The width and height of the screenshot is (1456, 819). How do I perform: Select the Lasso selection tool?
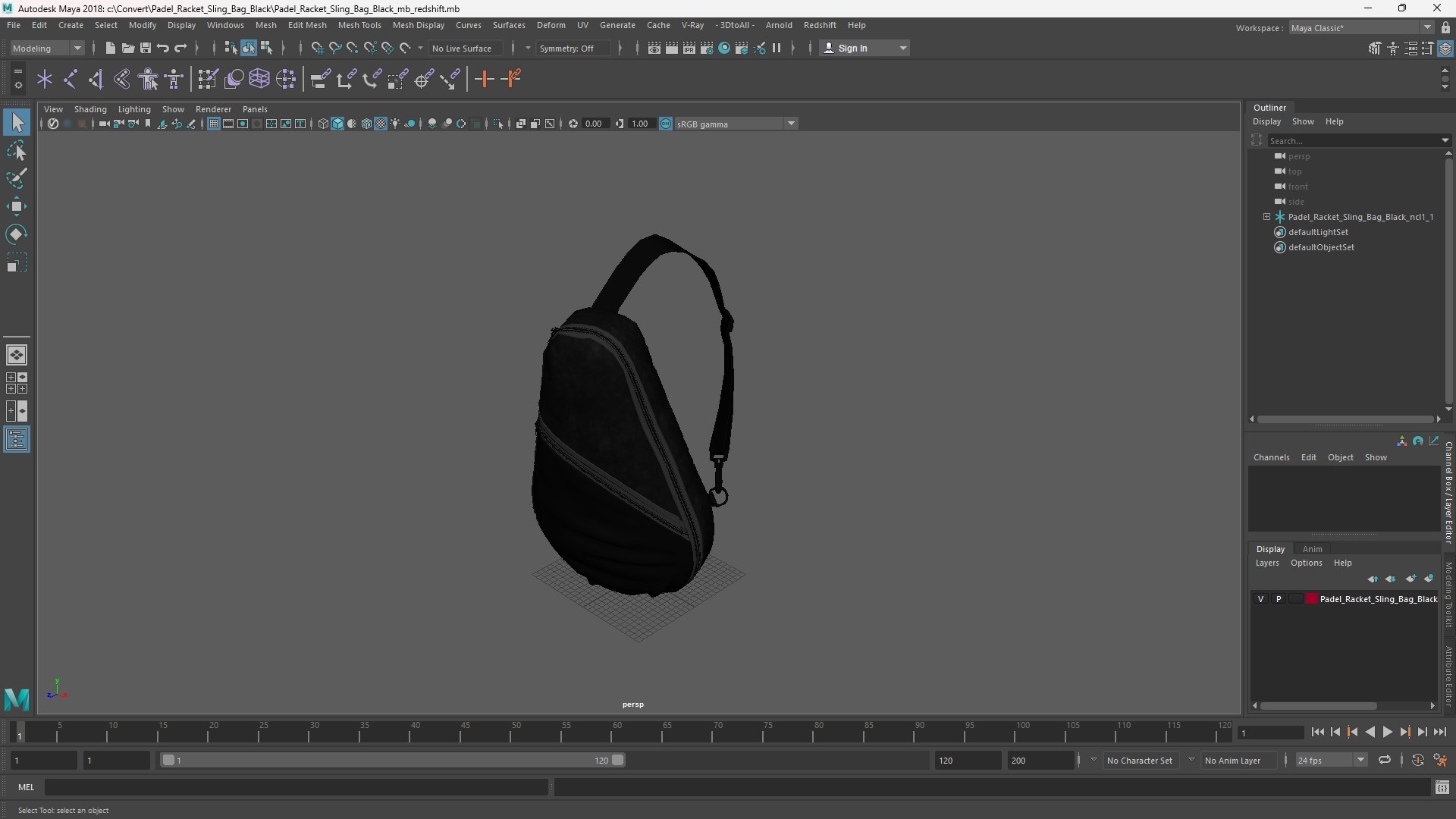(17, 151)
